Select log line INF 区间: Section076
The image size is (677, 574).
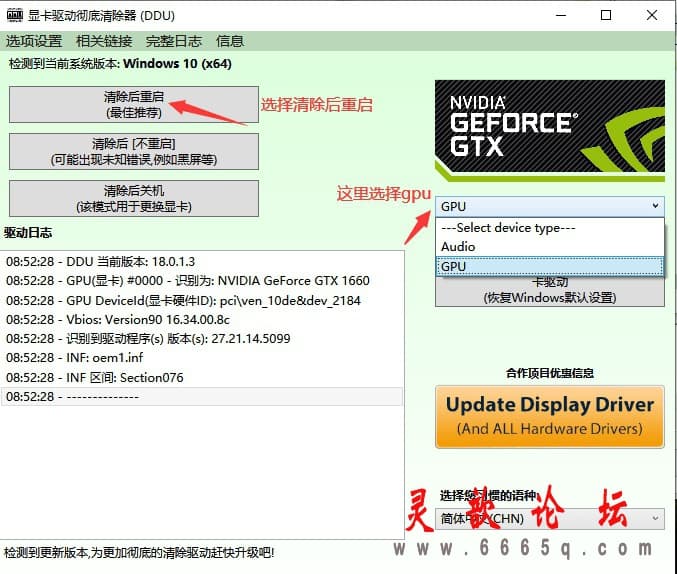click(202, 377)
